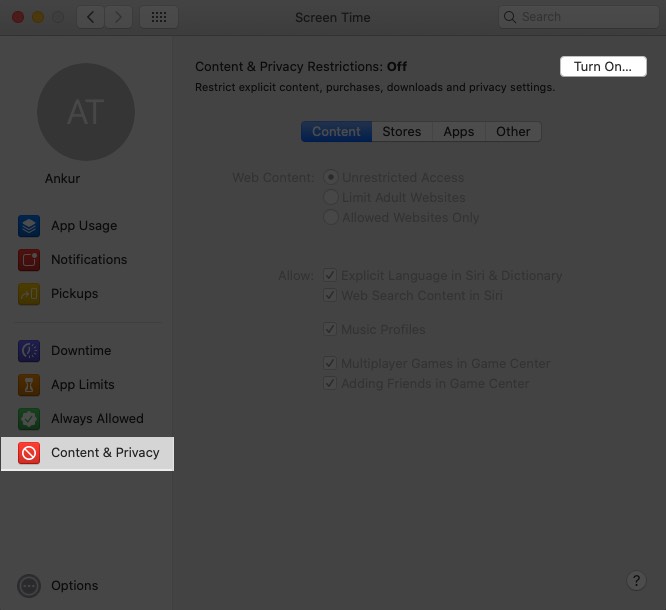The image size is (666, 610).
Task: Select Allowed Websites Only option
Action: 330,217
